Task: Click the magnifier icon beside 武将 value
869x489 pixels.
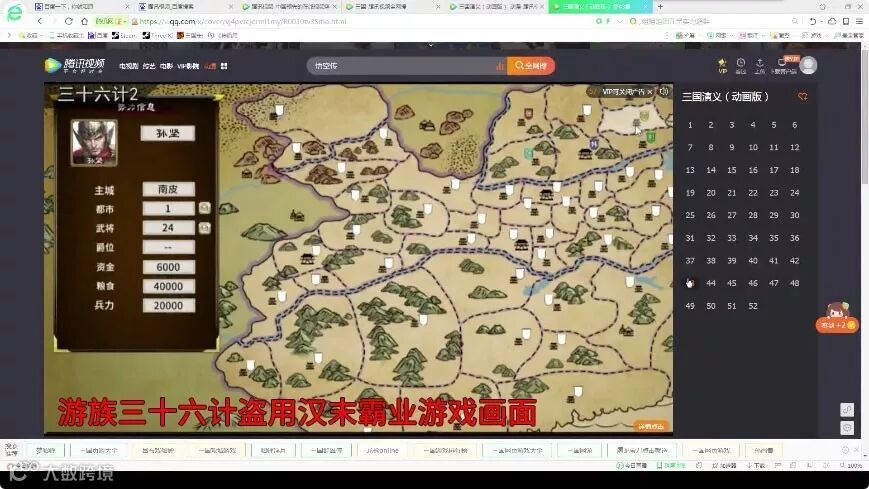Action: [x=205, y=228]
